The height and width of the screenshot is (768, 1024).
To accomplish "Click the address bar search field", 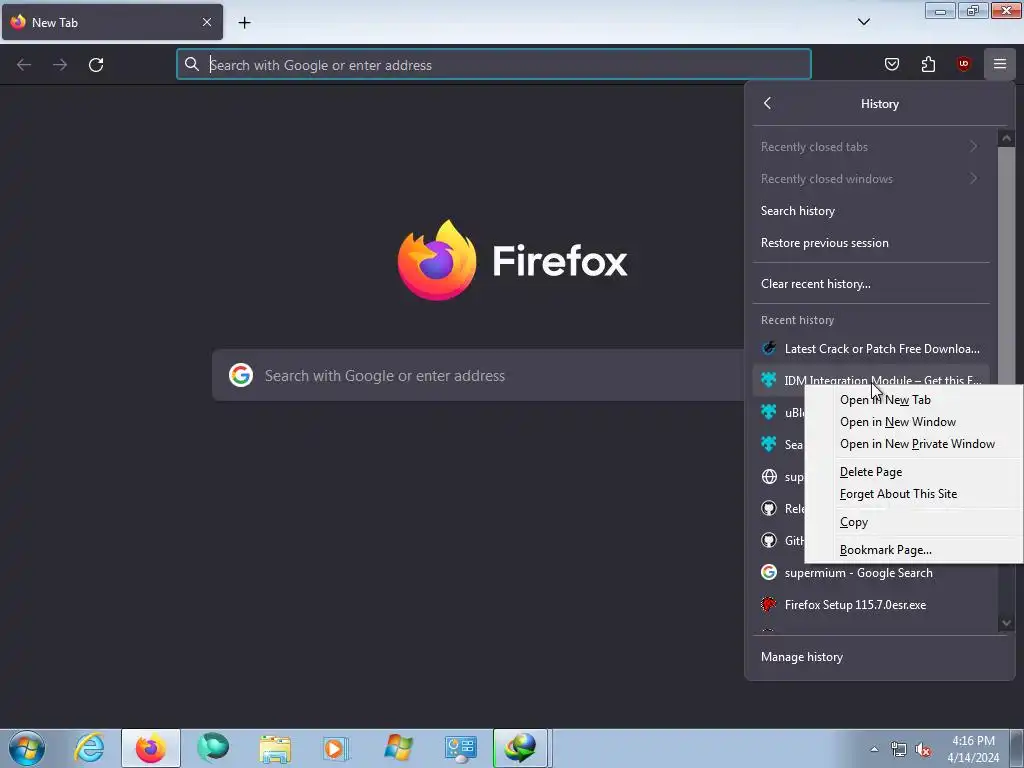I will (494, 65).
